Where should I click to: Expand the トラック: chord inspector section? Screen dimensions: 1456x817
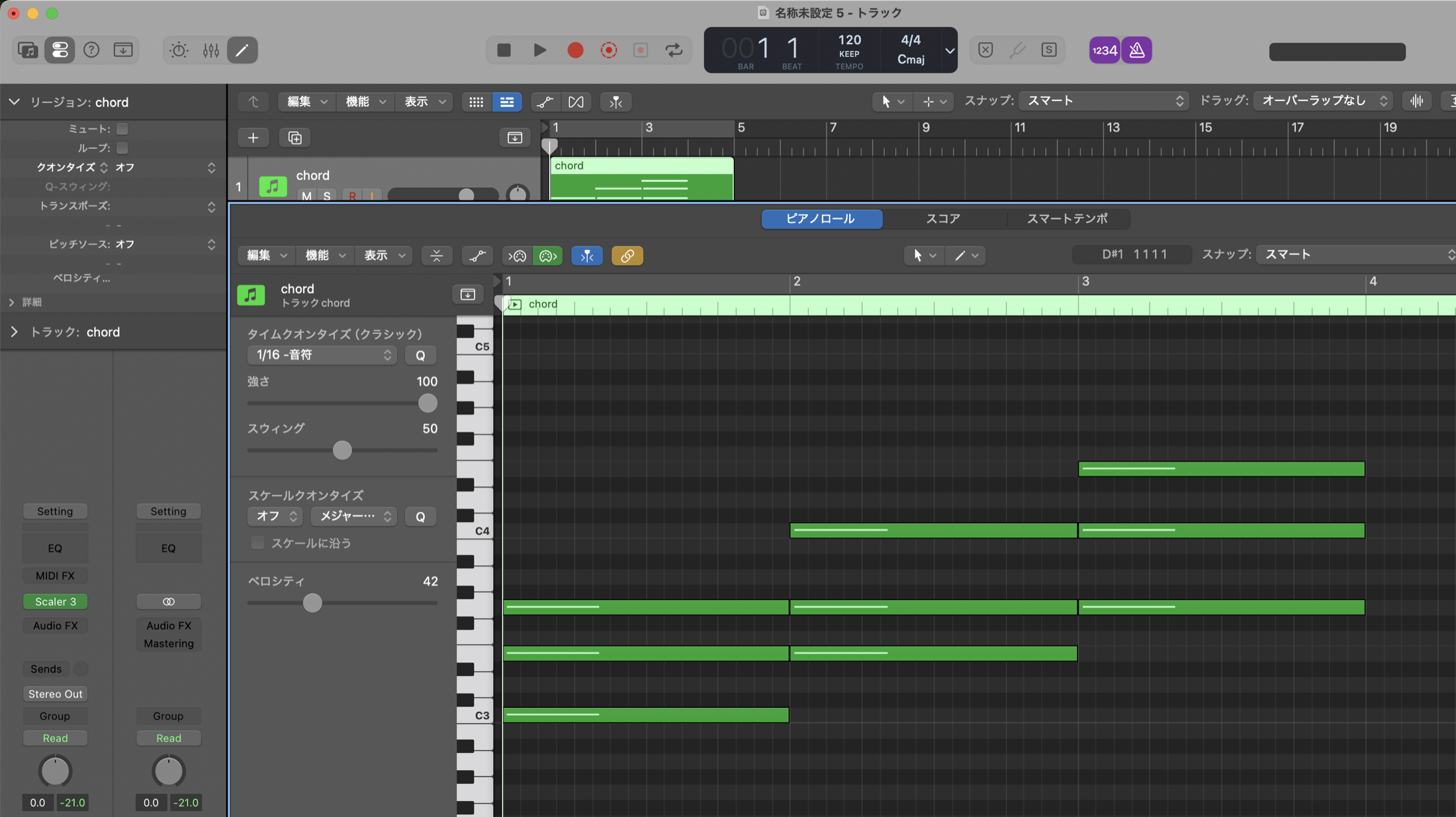(14, 332)
